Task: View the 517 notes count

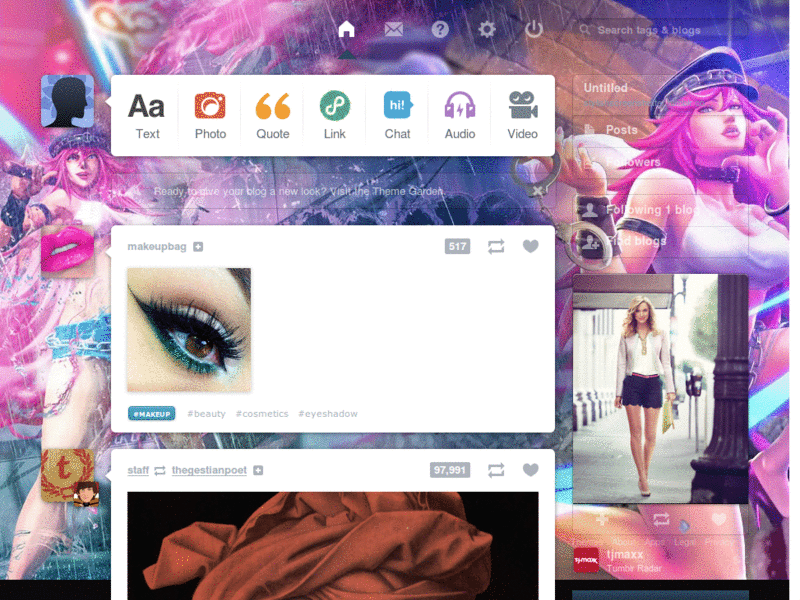Action: click(x=457, y=246)
